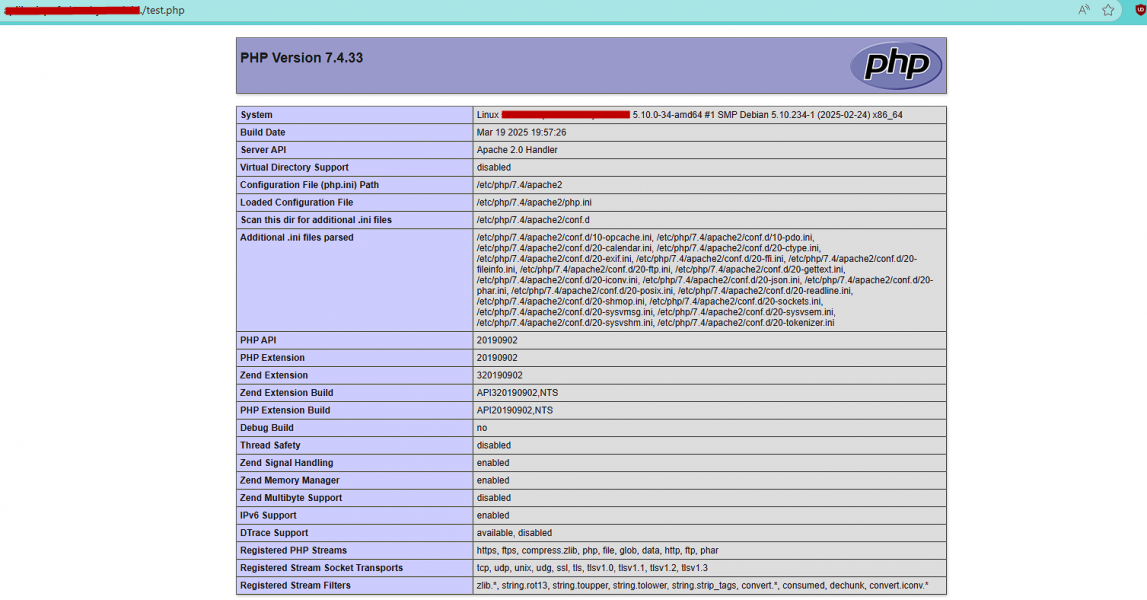
Task: Click Additional .ini files parsed label
Action: pos(296,238)
